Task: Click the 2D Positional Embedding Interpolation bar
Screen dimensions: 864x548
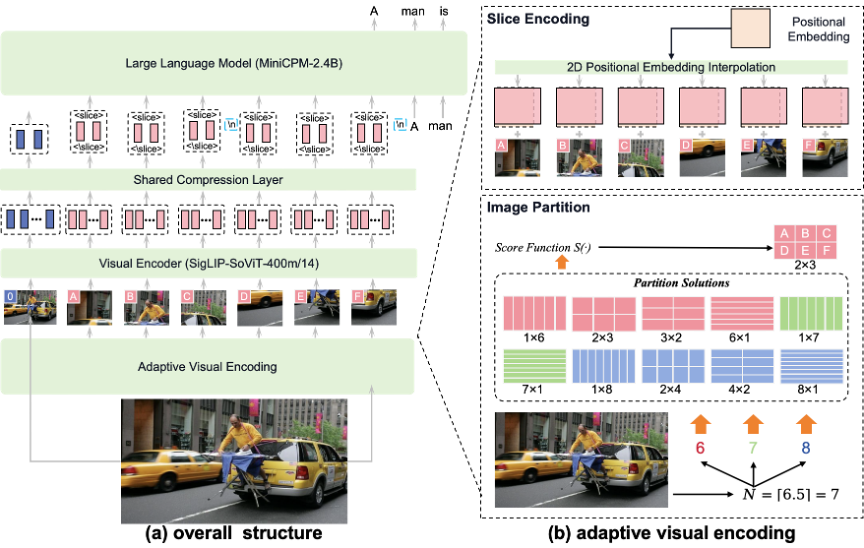Action: point(672,67)
